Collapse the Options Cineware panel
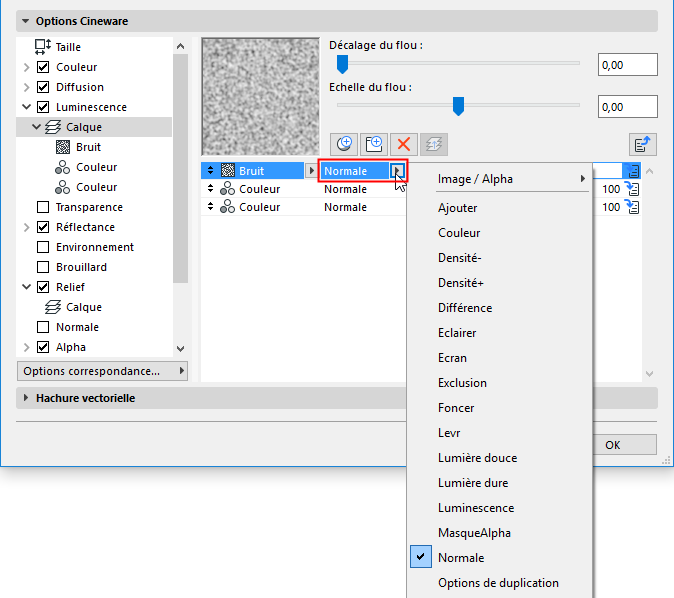The width and height of the screenshot is (674, 598). coord(26,21)
